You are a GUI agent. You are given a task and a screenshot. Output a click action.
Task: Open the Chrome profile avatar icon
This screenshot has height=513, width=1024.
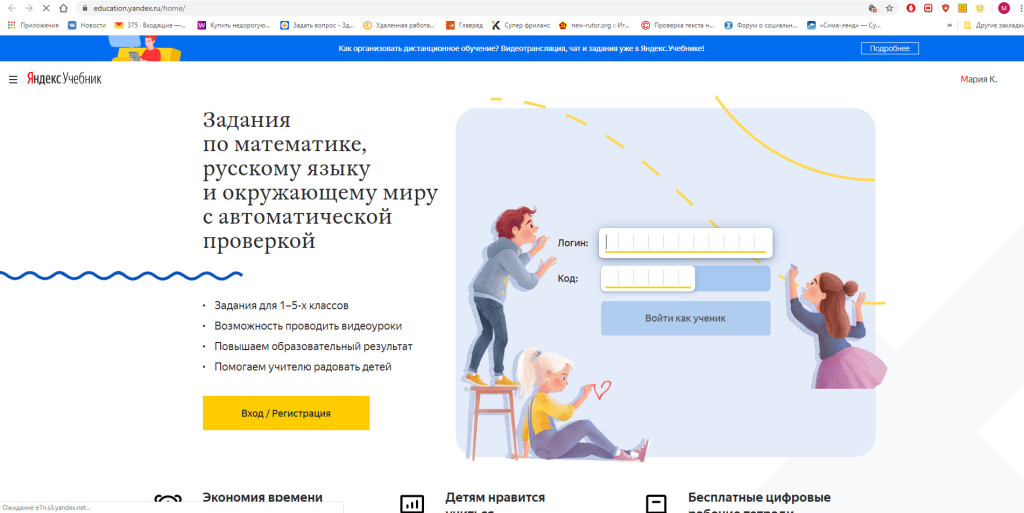(x=1003, y=8)
